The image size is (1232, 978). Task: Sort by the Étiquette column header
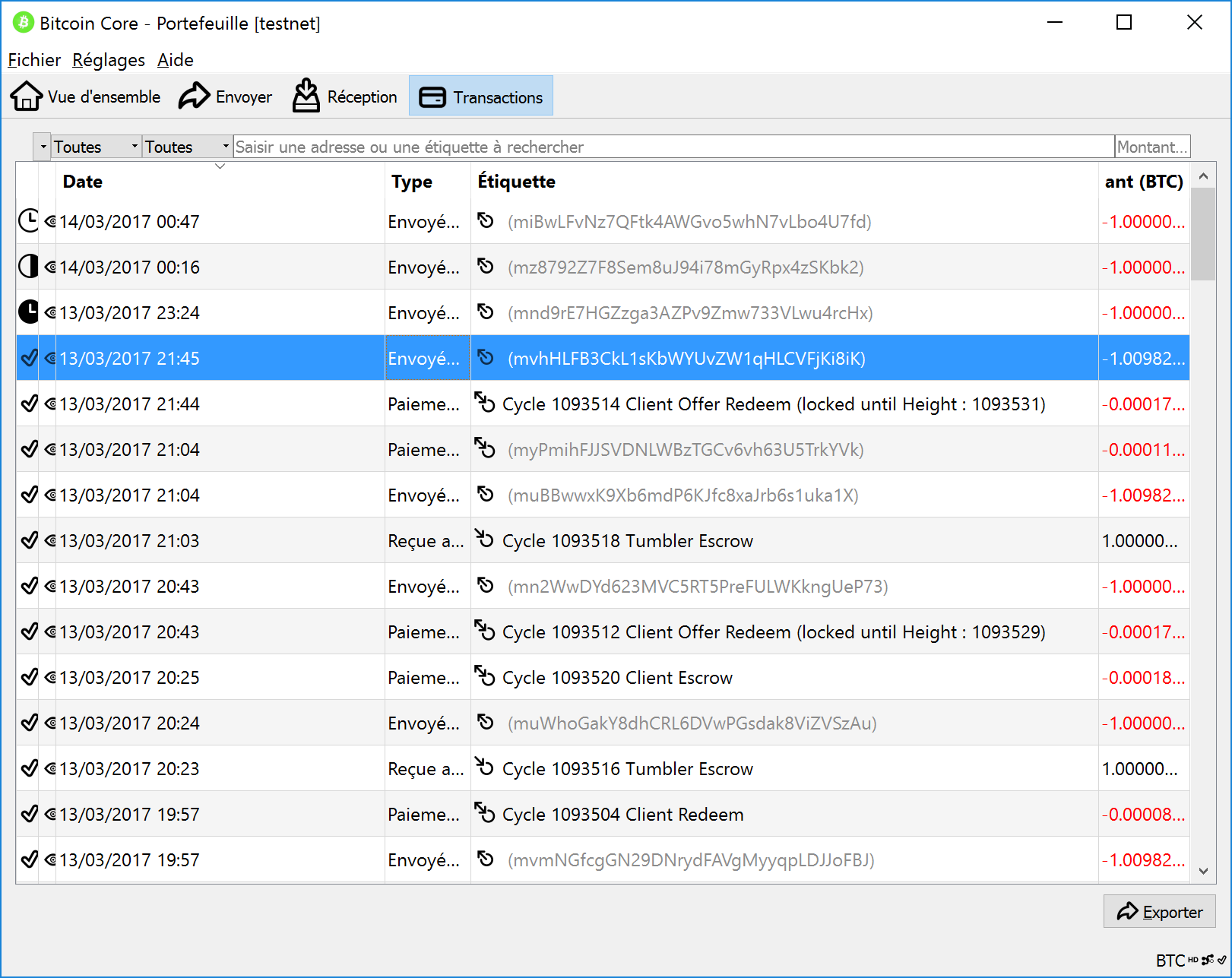(784, 182)
